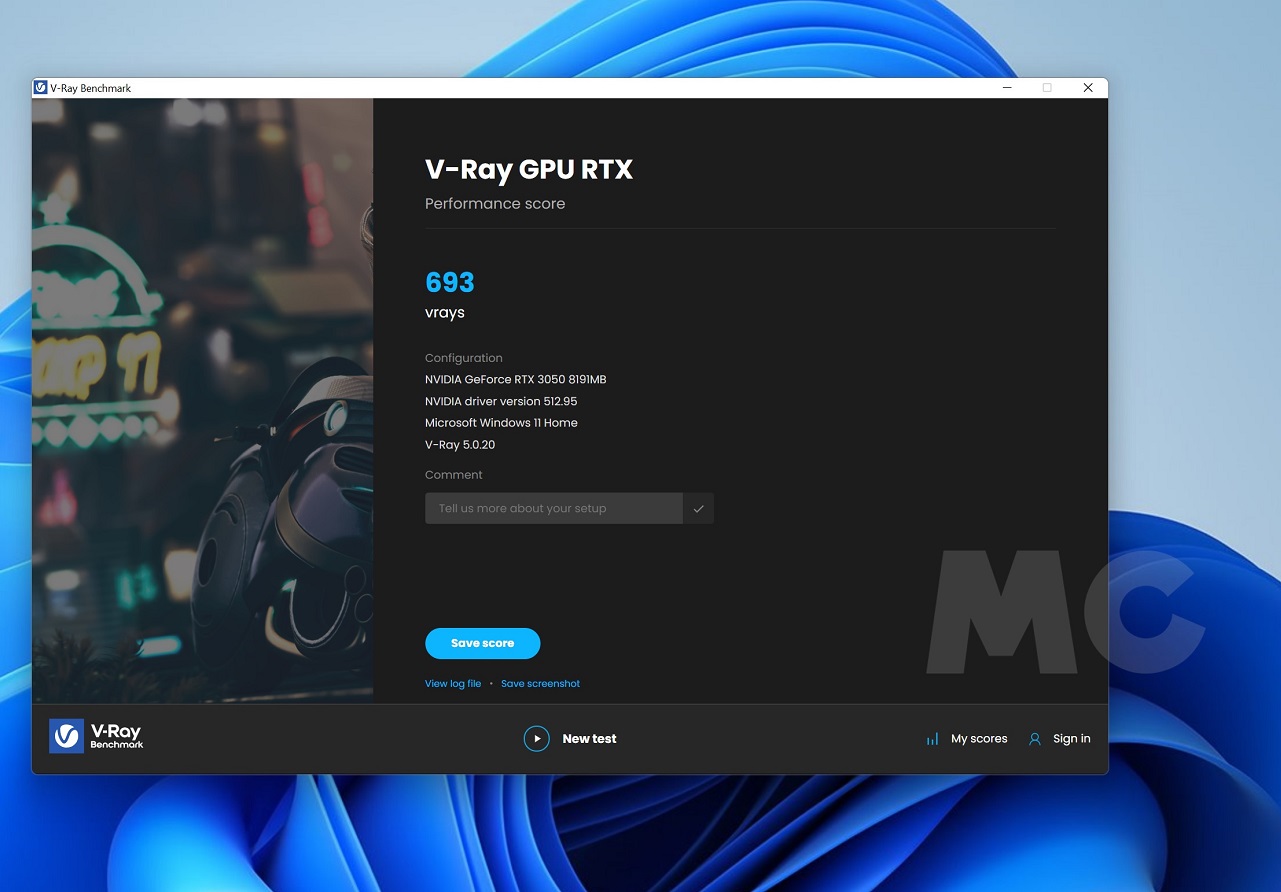This screenshot has height=892, width=1281.
Task: Click the Save screenshot link
Action: click(x=540, y=684)
